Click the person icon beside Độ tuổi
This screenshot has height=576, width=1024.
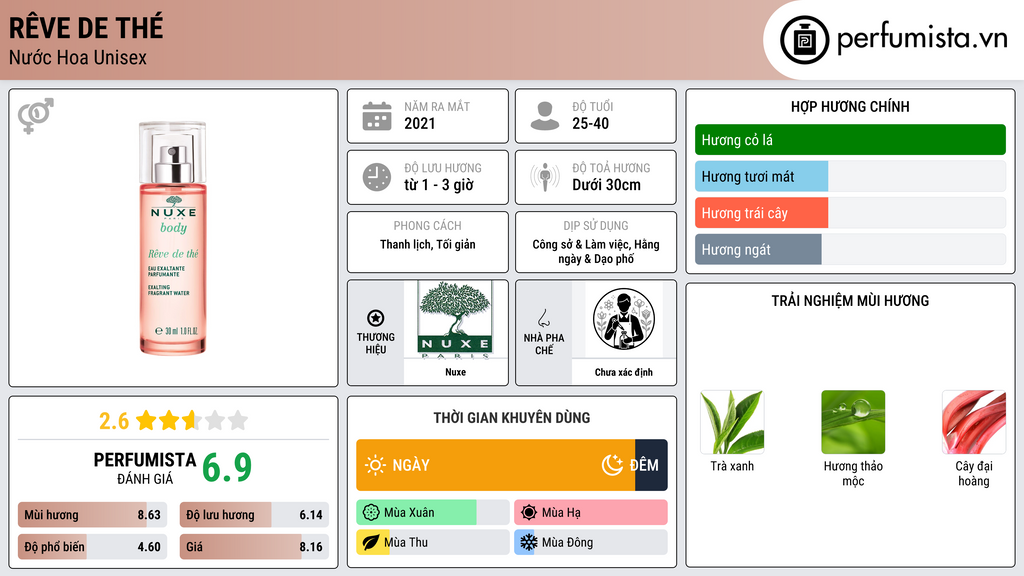click(x=545, y=116)
